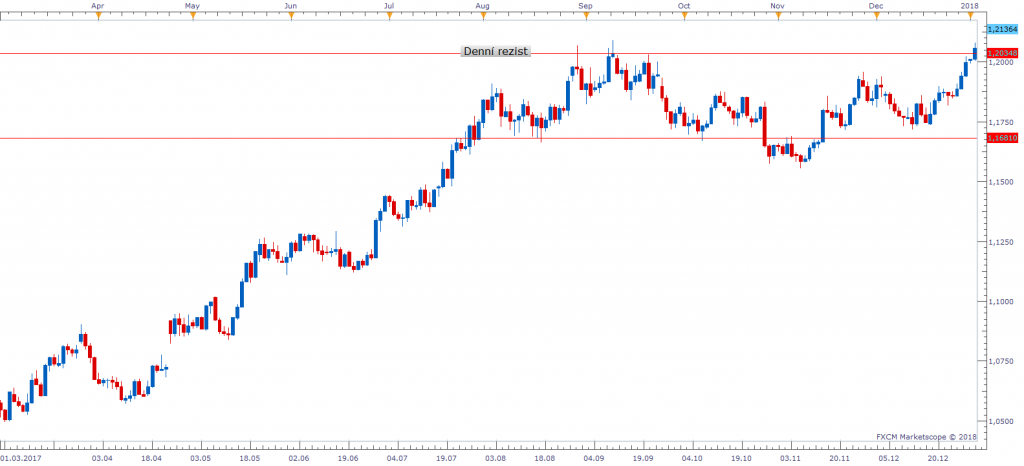
Task: Click the blue 1,21364 price tag
Action: coord(1003,29)
